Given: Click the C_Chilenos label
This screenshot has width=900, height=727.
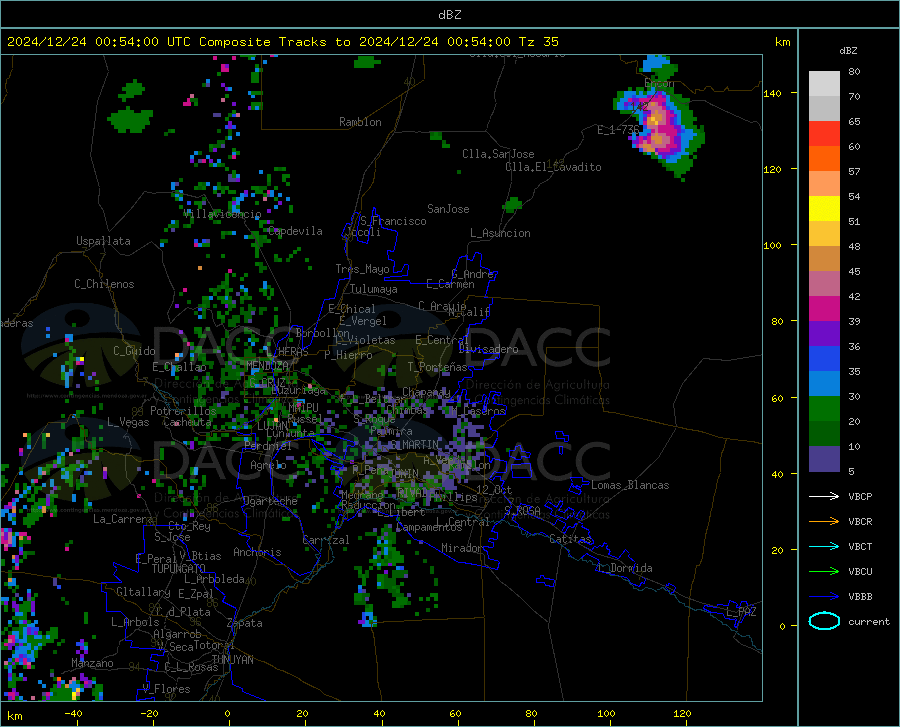Looking at the screenshot, I should [104, 284].
